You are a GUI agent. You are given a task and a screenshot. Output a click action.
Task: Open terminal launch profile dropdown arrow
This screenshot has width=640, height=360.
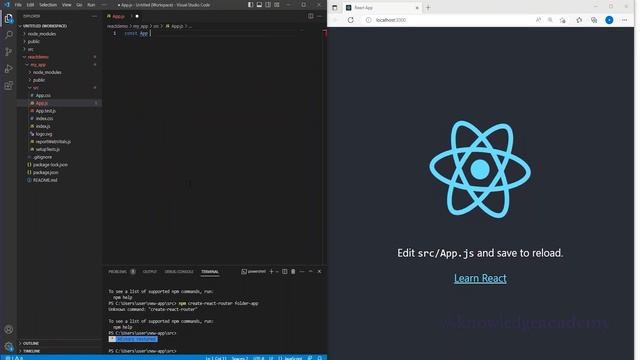click(x=277, y=271)
